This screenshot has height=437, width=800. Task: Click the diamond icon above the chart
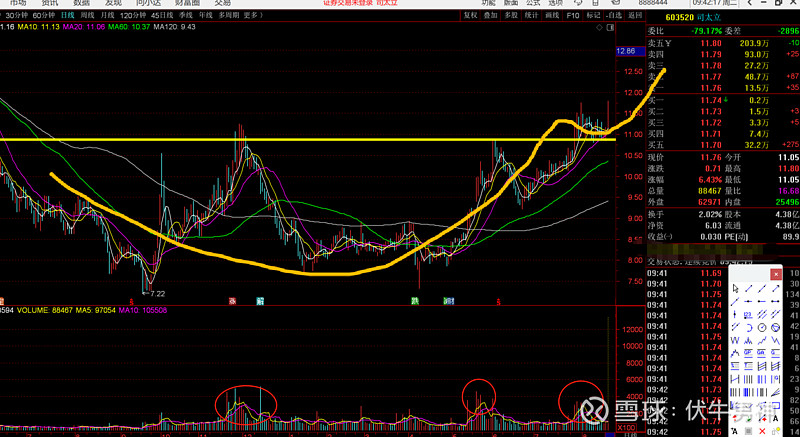(599, 28)
